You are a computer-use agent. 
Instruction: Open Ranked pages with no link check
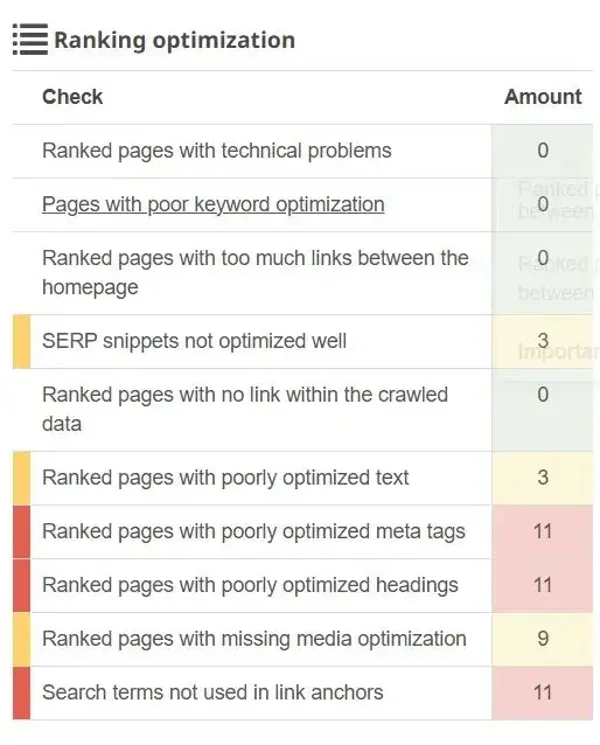coord(245,409)
